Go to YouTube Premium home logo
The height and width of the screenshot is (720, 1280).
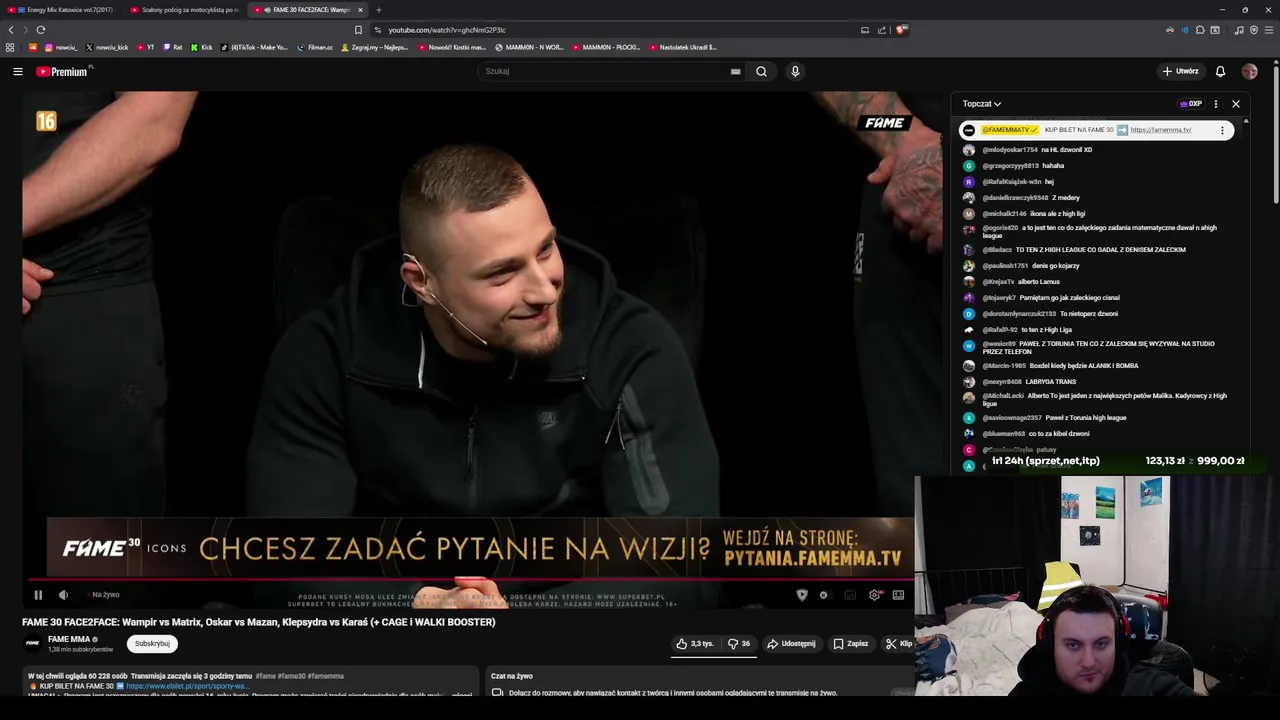pos(63,71)
